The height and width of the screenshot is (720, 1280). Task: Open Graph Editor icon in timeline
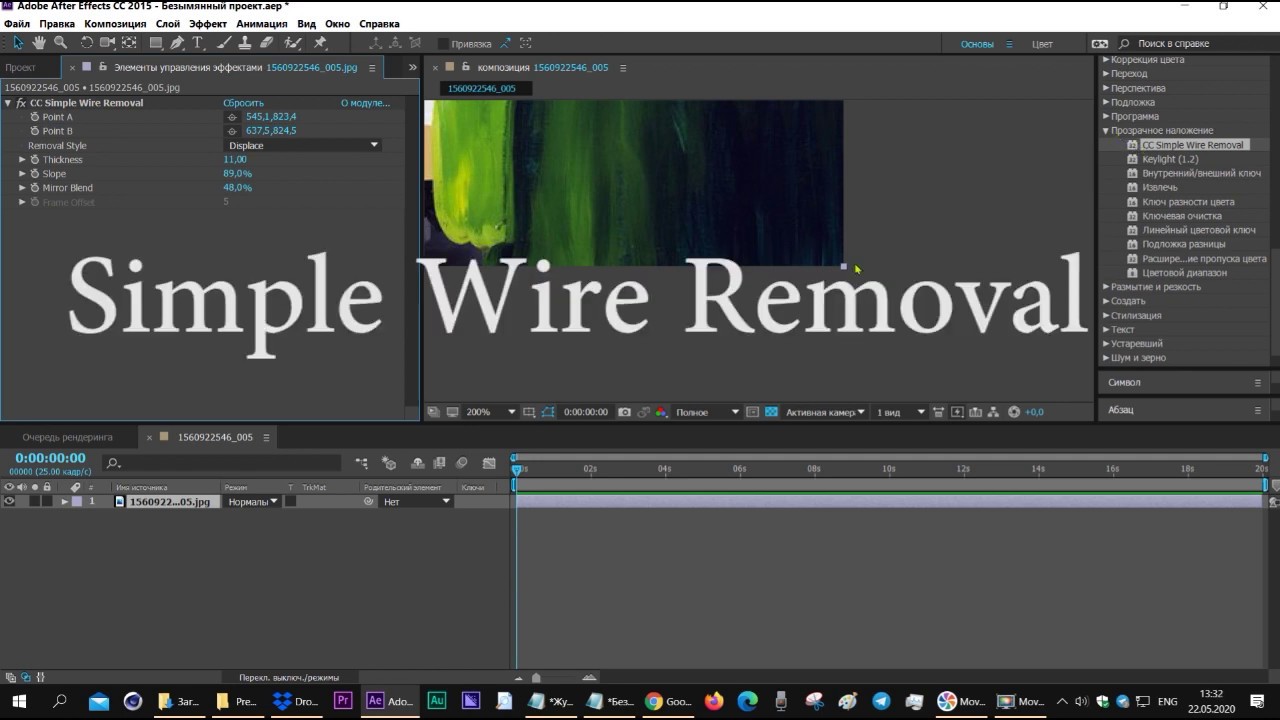point(489,463)
